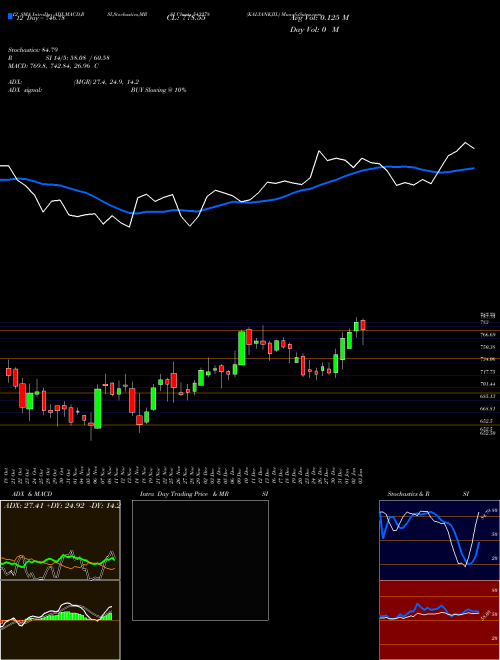The width and height of the screenshot is (500, 660).
Task: Click the last red candlestick on the chart
Action: [363, 325]
